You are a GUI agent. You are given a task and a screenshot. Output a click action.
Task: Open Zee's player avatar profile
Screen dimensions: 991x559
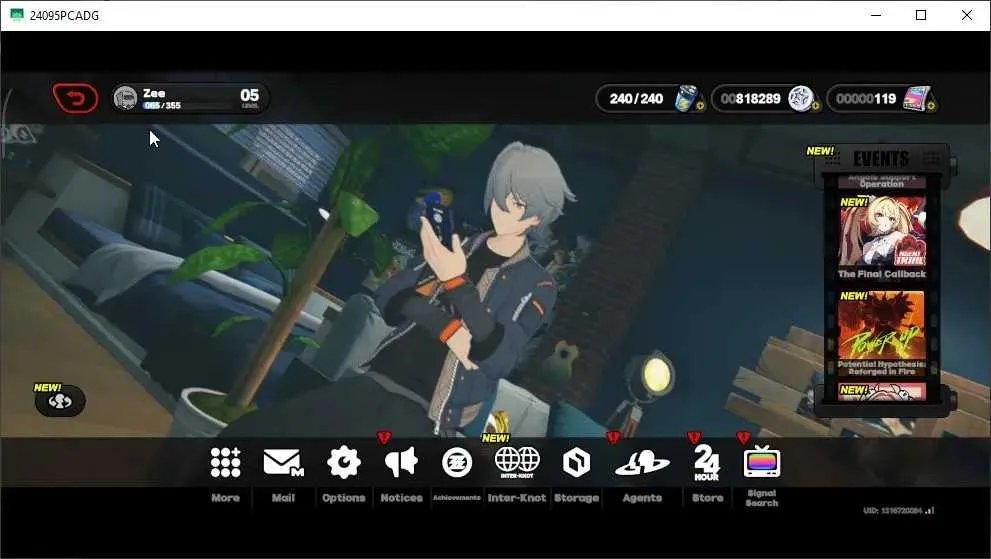[125, 99]
